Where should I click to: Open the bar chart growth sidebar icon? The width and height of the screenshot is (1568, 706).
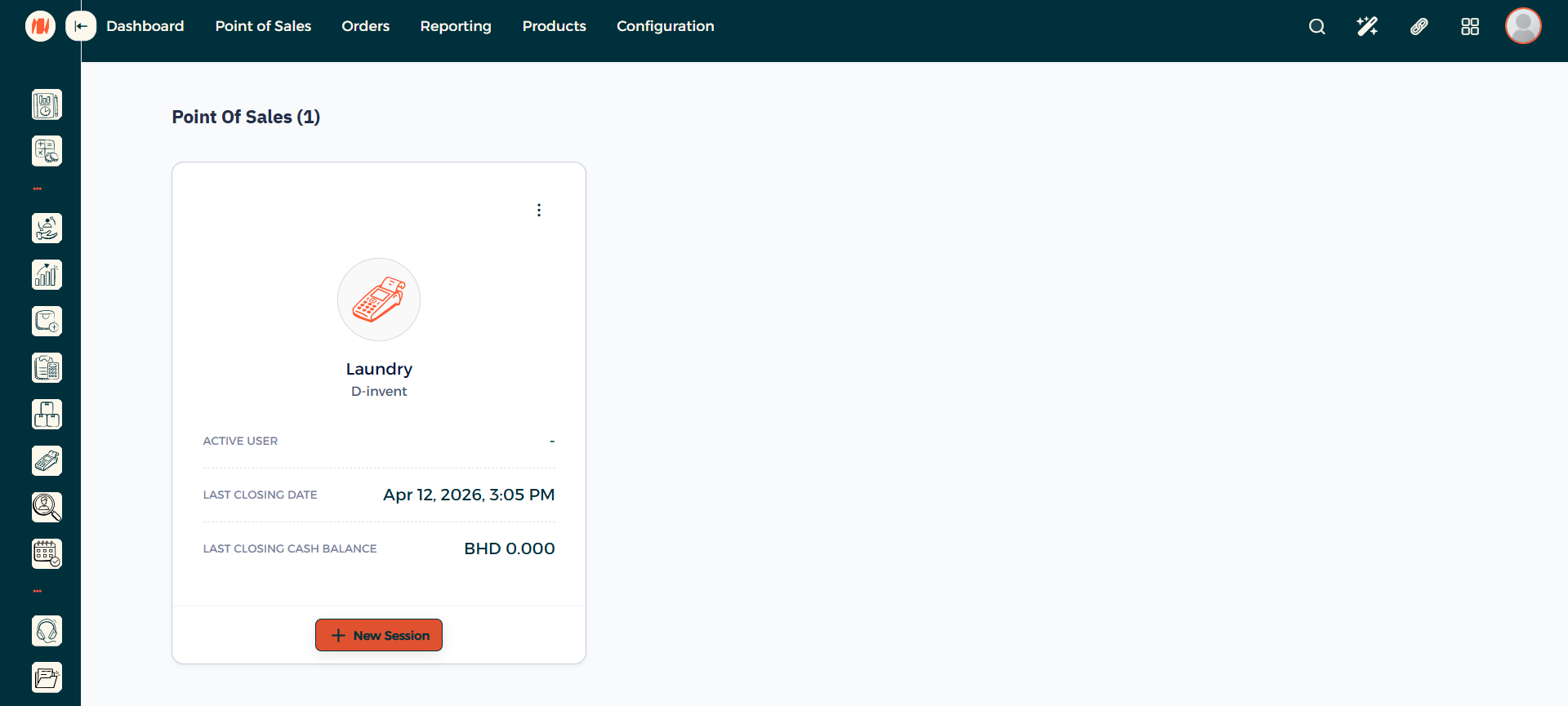[47, 275]
